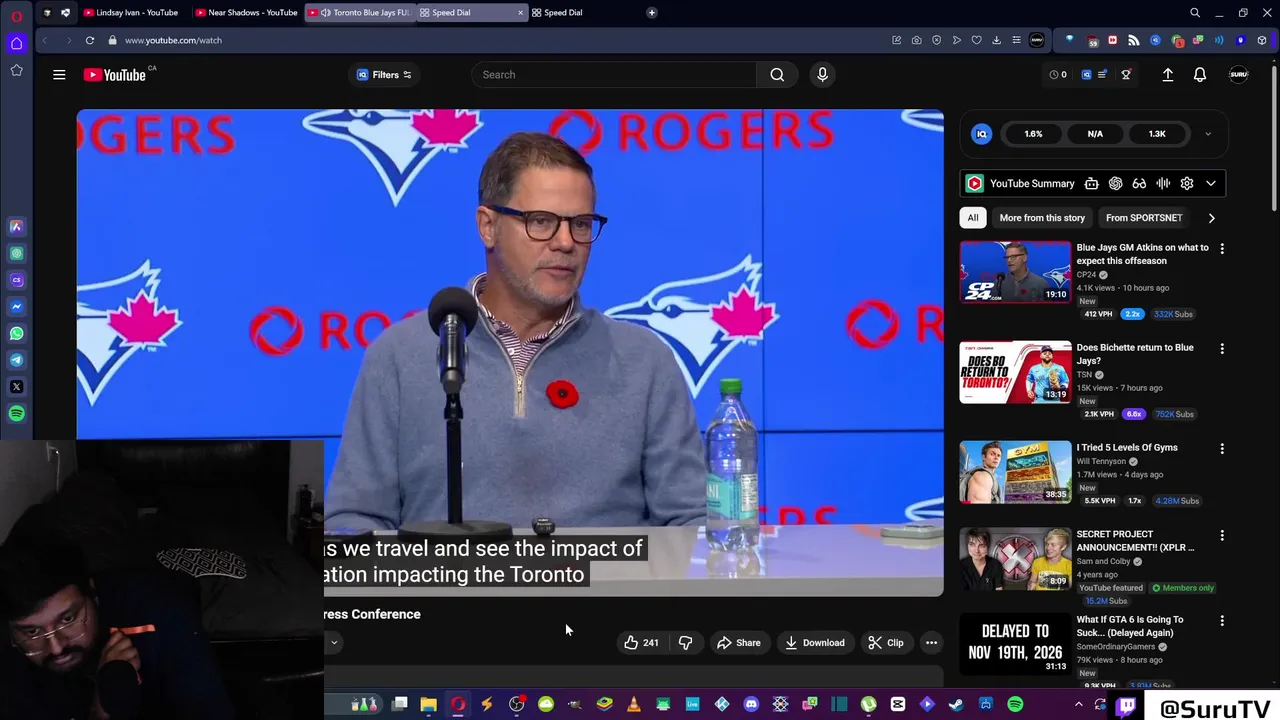Screen dimensions: 1280x720
Task: Open Opera ad blocker shield icon
Action: (x=936, y=40)
